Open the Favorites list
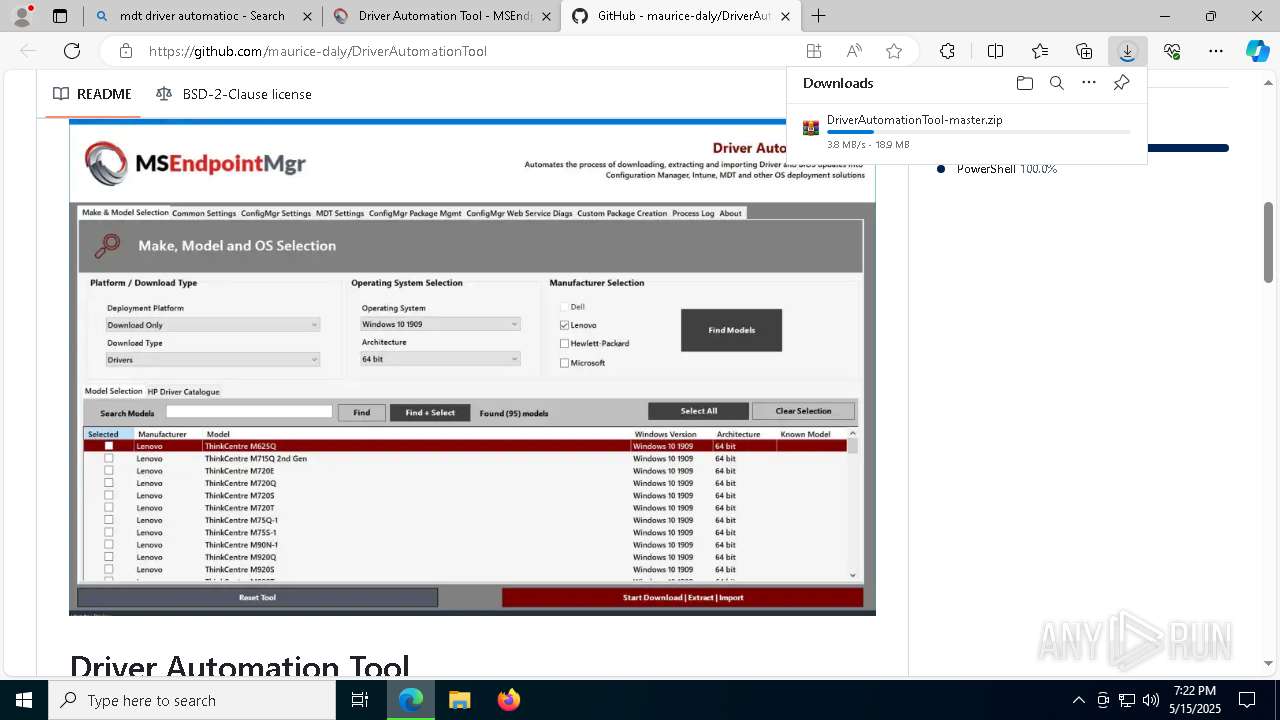The image size is (1280, 720). [1040, 51]
